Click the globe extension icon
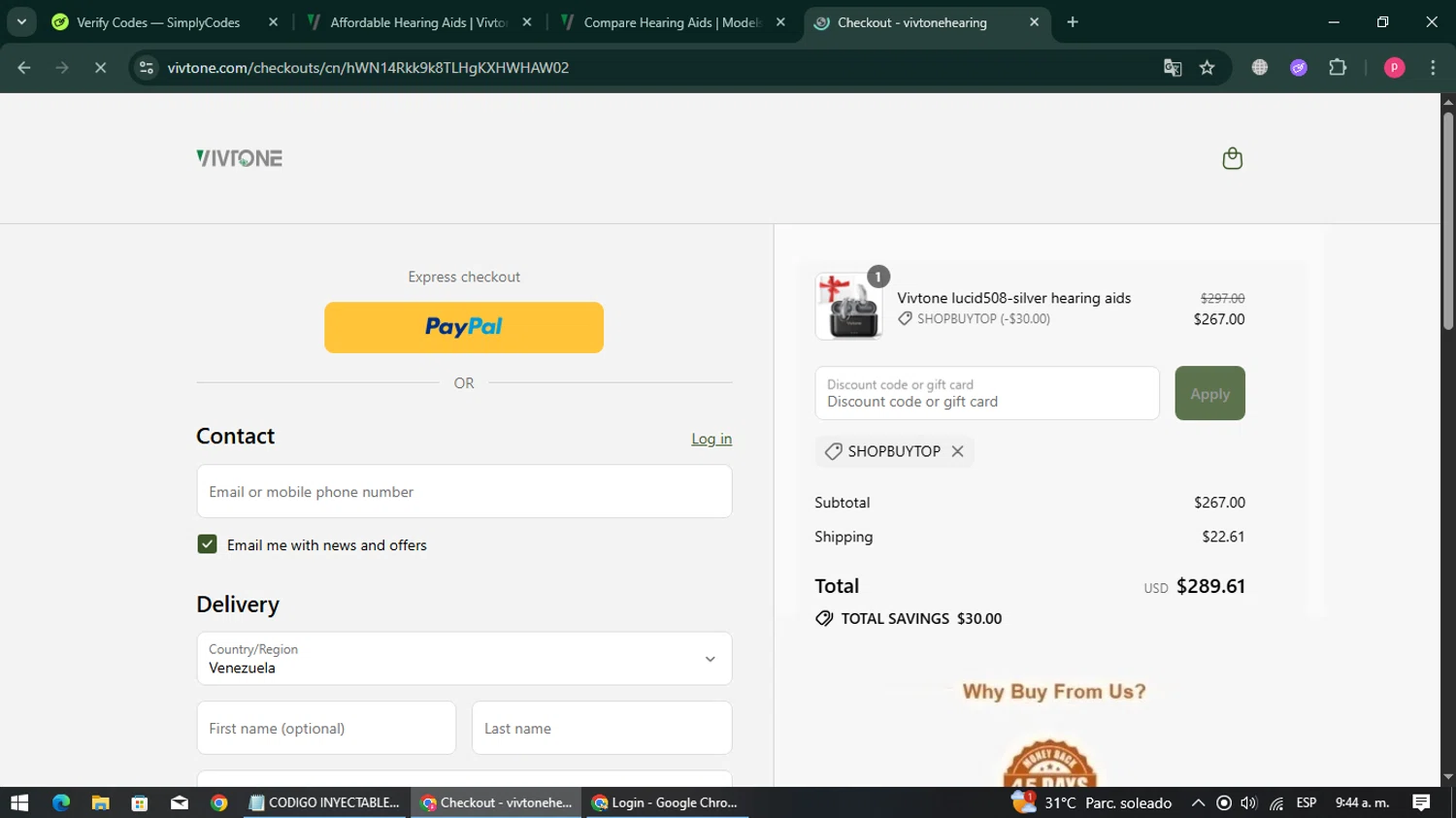Image resolution: width=1456 pixels, height=818 pixels. (x=1260, y=68)
